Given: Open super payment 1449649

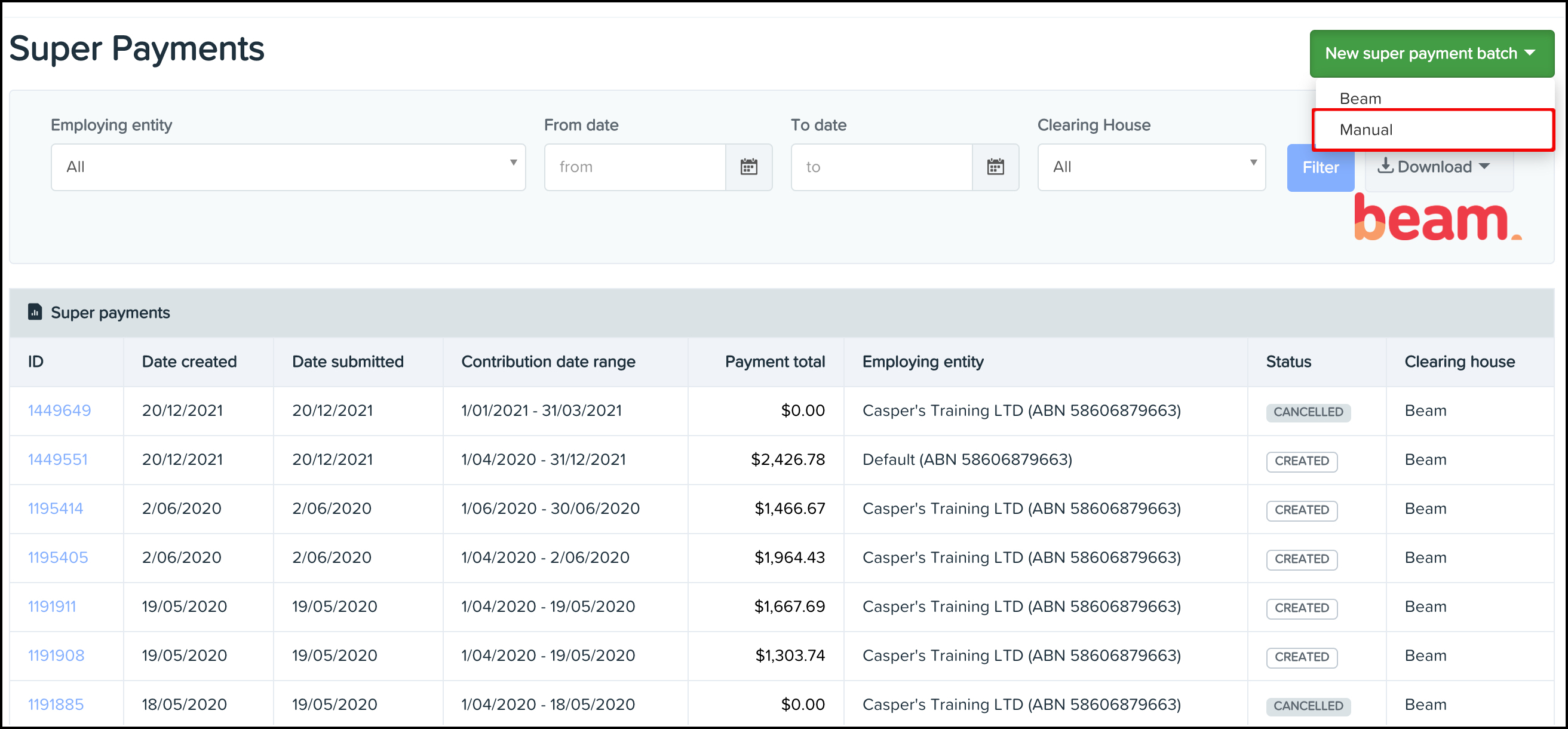Looking at the screenshot, I should pos(59,411).
